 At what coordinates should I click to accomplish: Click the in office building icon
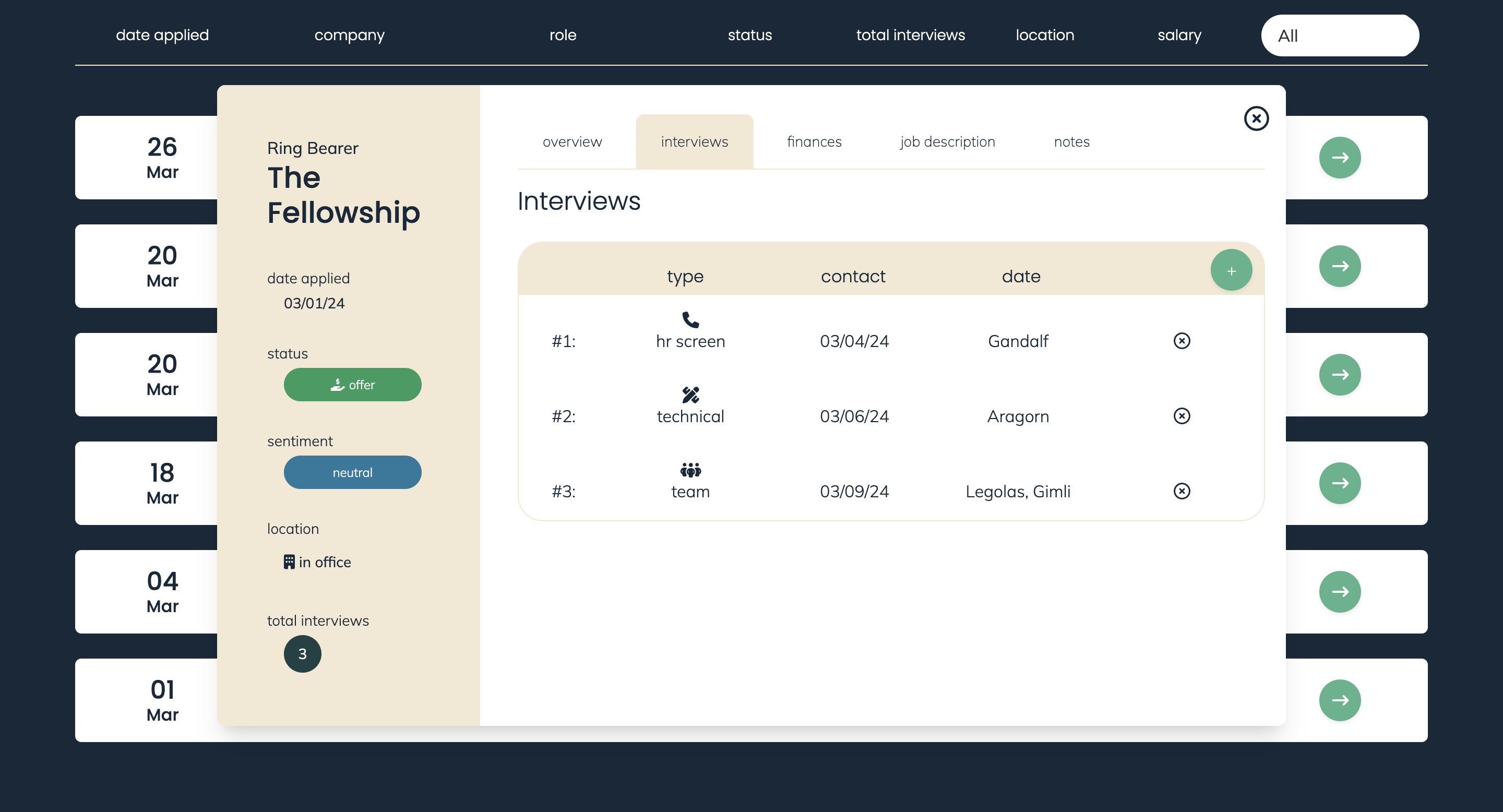click(x=289, y=562)
